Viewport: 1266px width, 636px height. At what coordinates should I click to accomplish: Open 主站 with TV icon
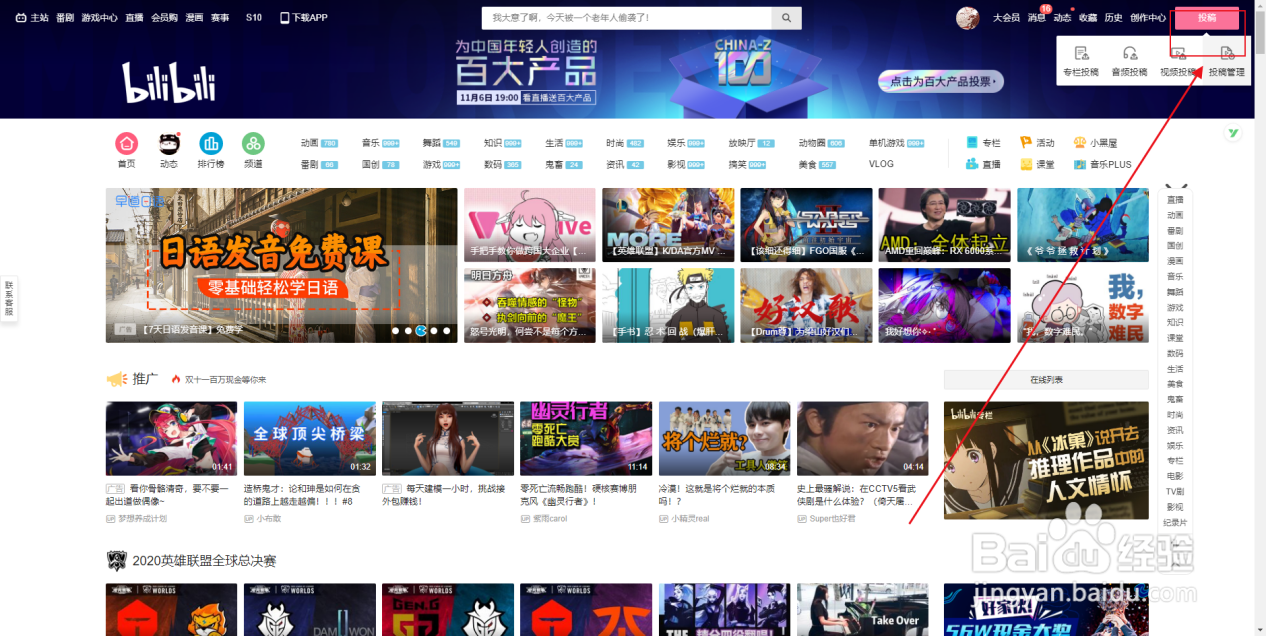32,18
